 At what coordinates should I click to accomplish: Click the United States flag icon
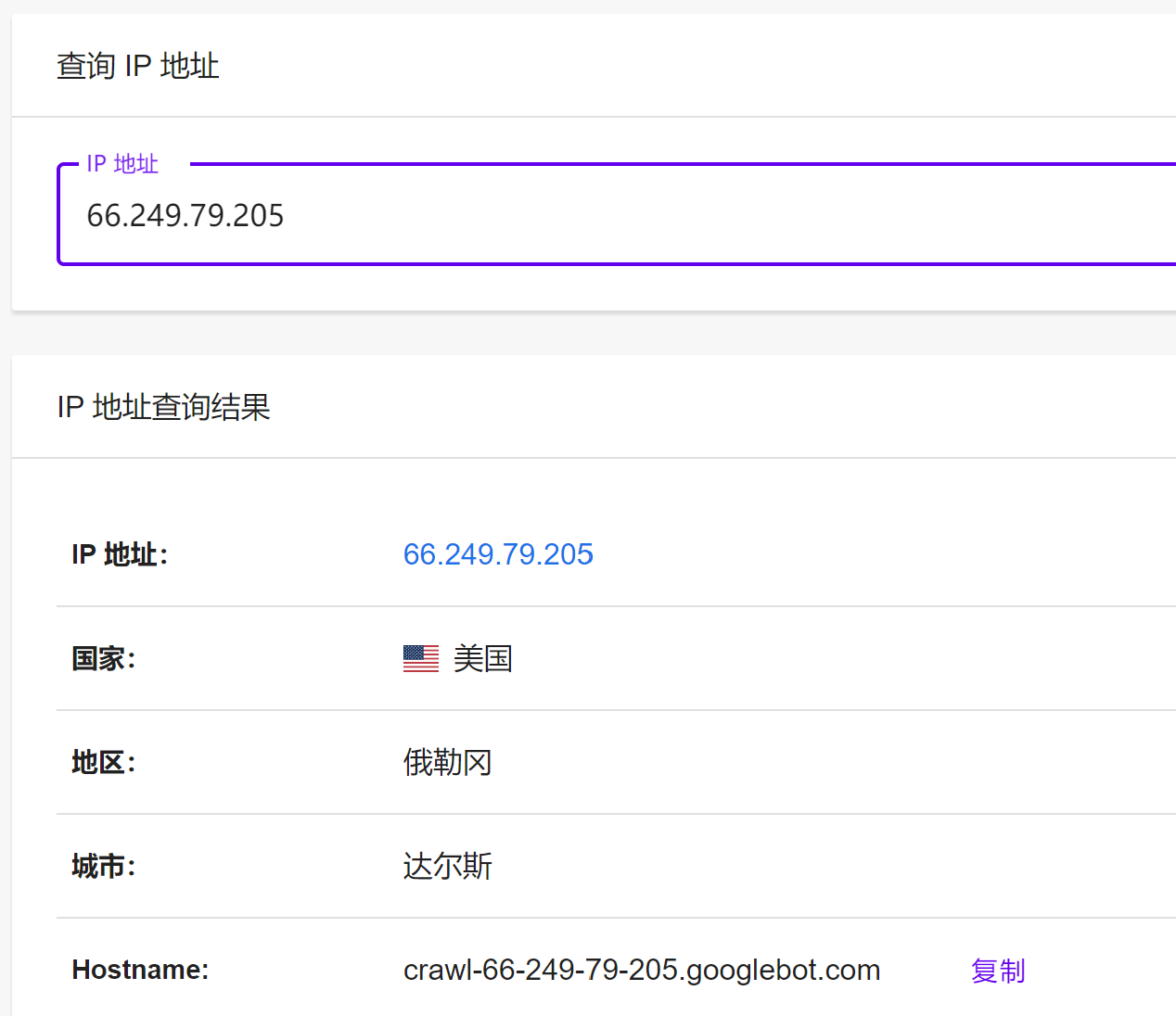point(421,658)
